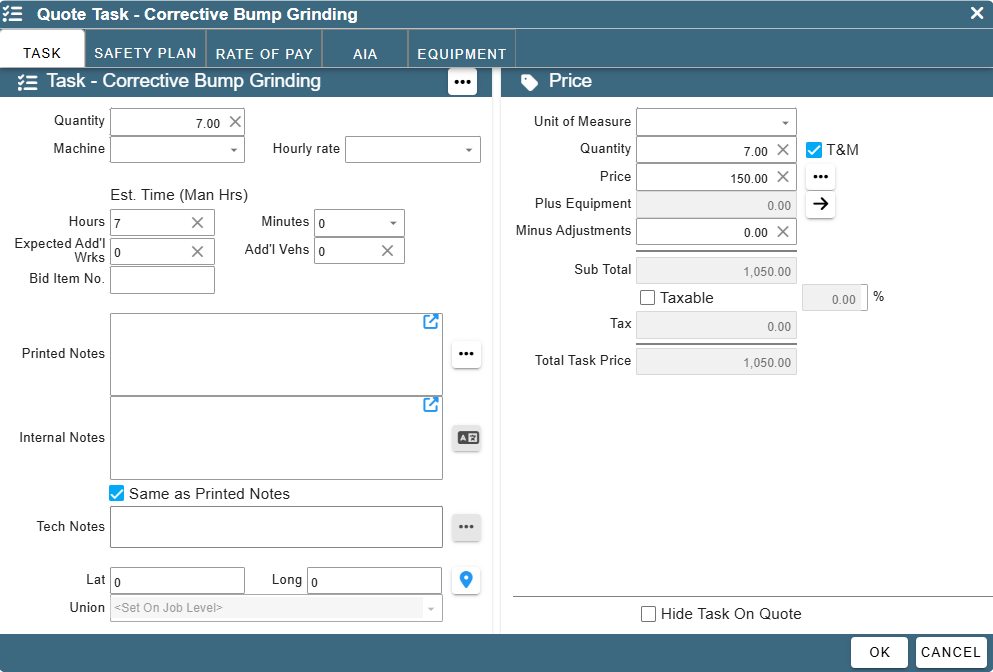Screen dimensions: 993x672
Task: Open the Unit of Measure dropdown
Action: (785, 123)
